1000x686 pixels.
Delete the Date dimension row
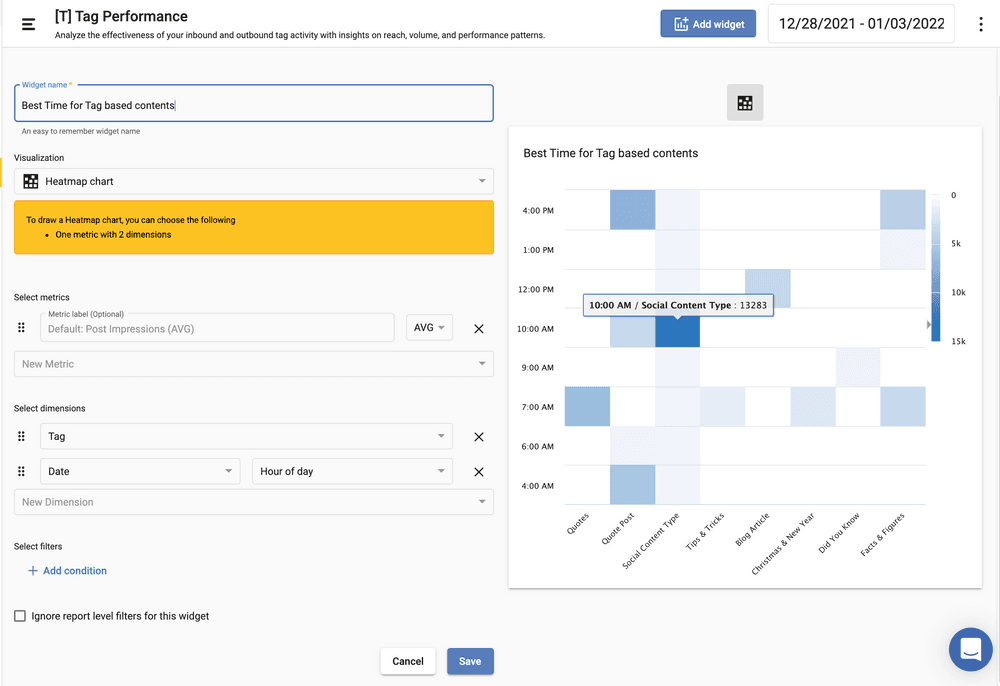478,472
